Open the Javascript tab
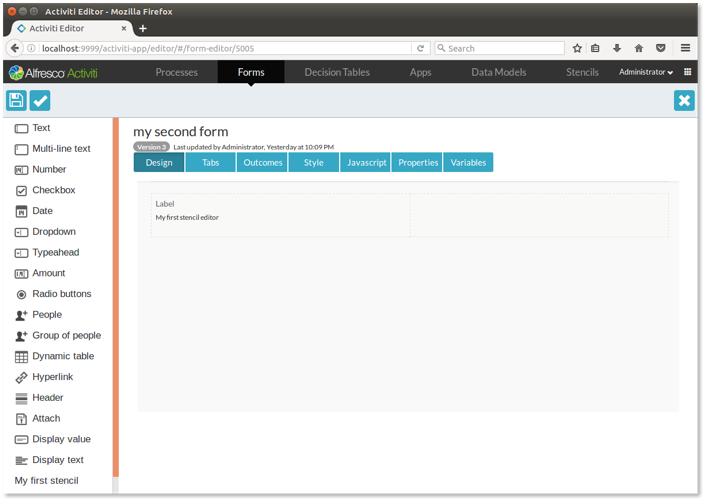The height and width of the screenshot is (499, 703). coord(366,162)
